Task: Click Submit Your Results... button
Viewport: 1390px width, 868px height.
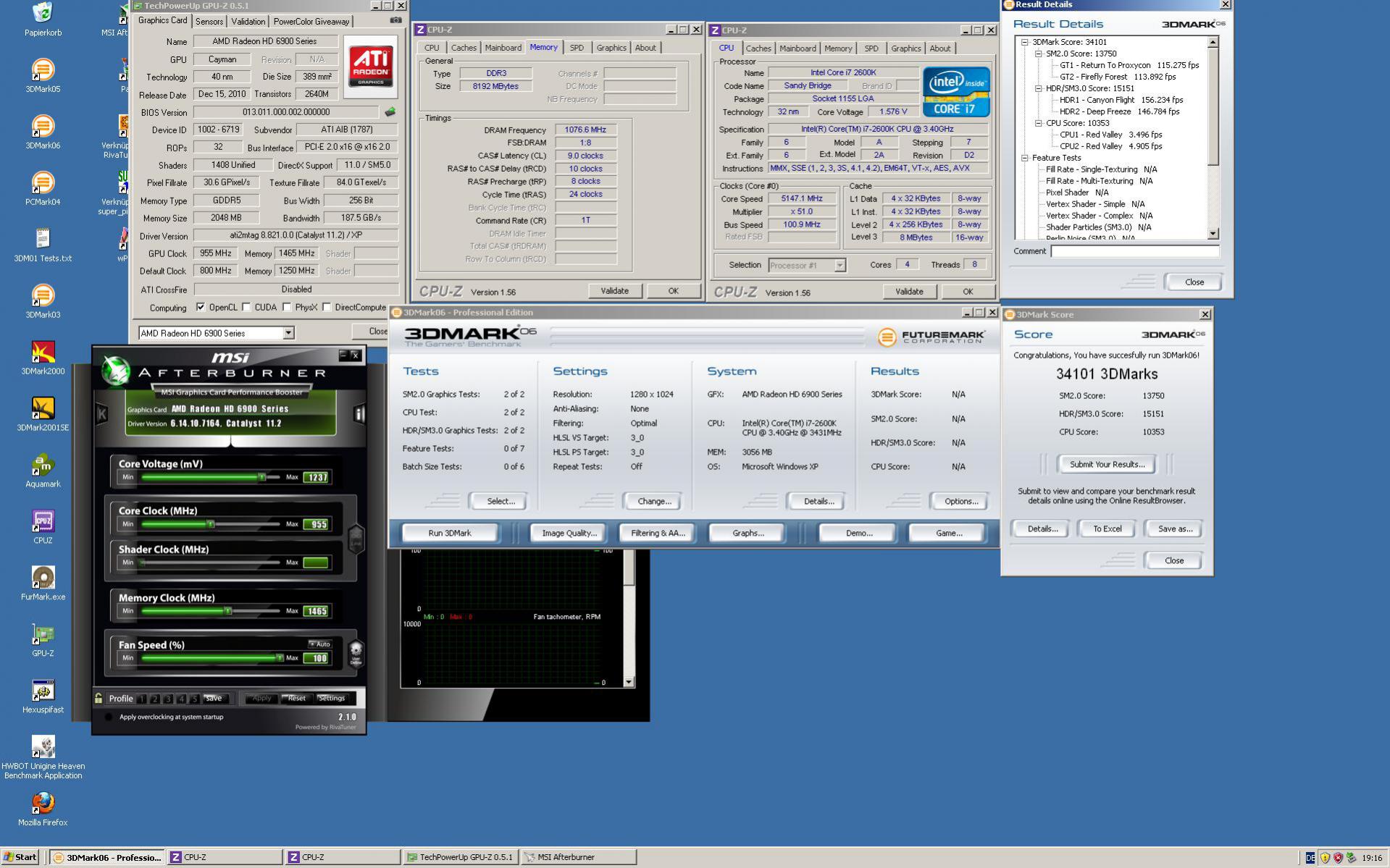Action: 1107,465
